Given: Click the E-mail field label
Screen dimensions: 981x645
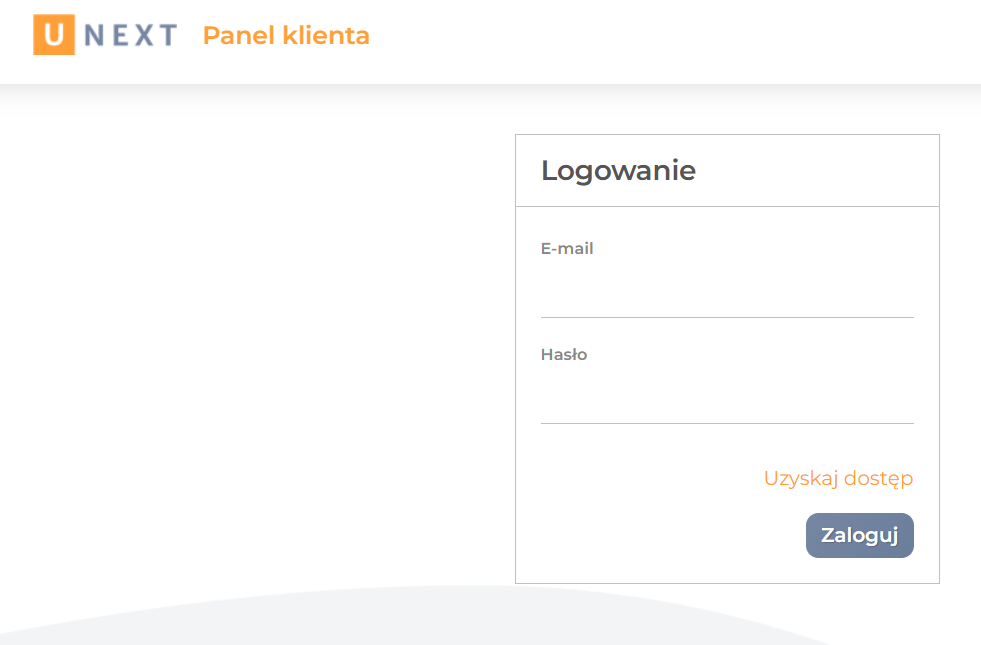Looking at the screenshot, I should [567, 248].
